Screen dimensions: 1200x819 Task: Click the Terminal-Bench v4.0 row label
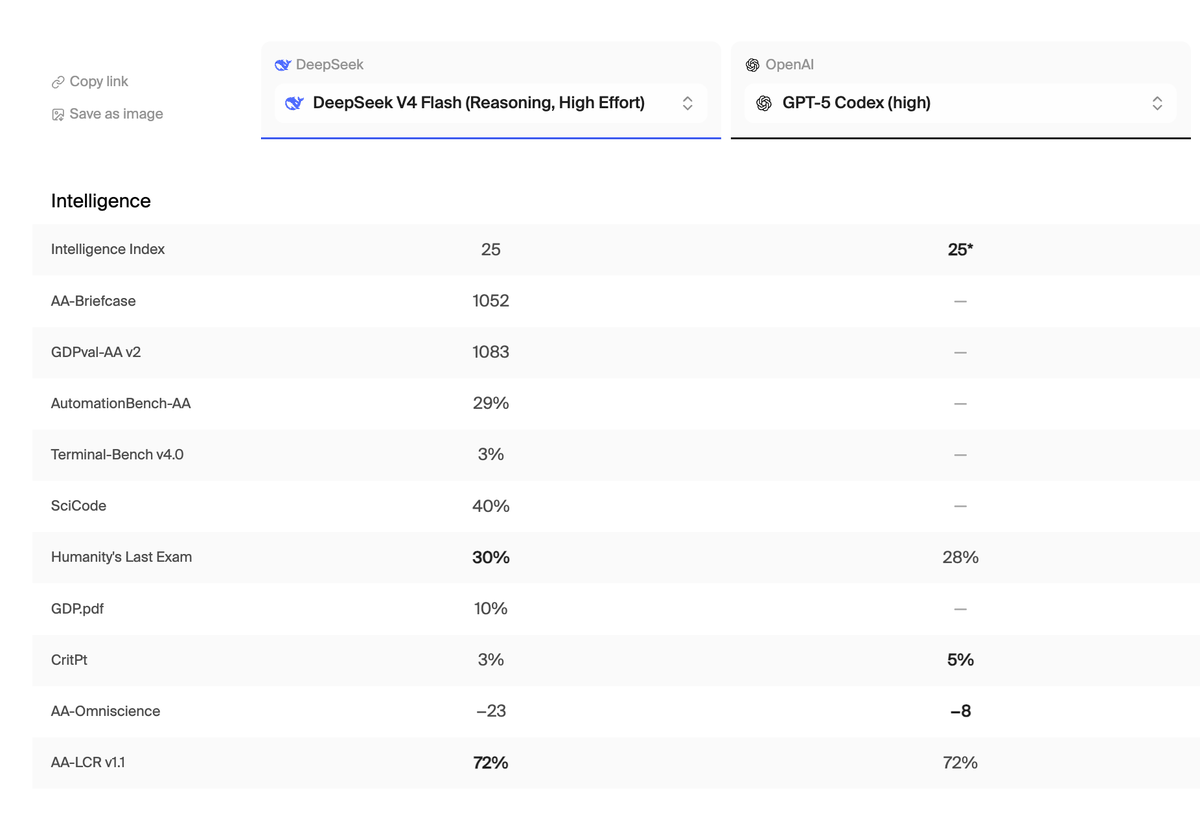(117, 454)
